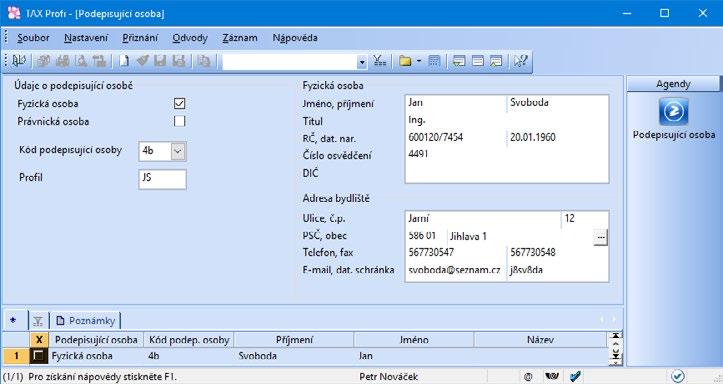Click the Kód podep. osoby column header

[189, 340]
